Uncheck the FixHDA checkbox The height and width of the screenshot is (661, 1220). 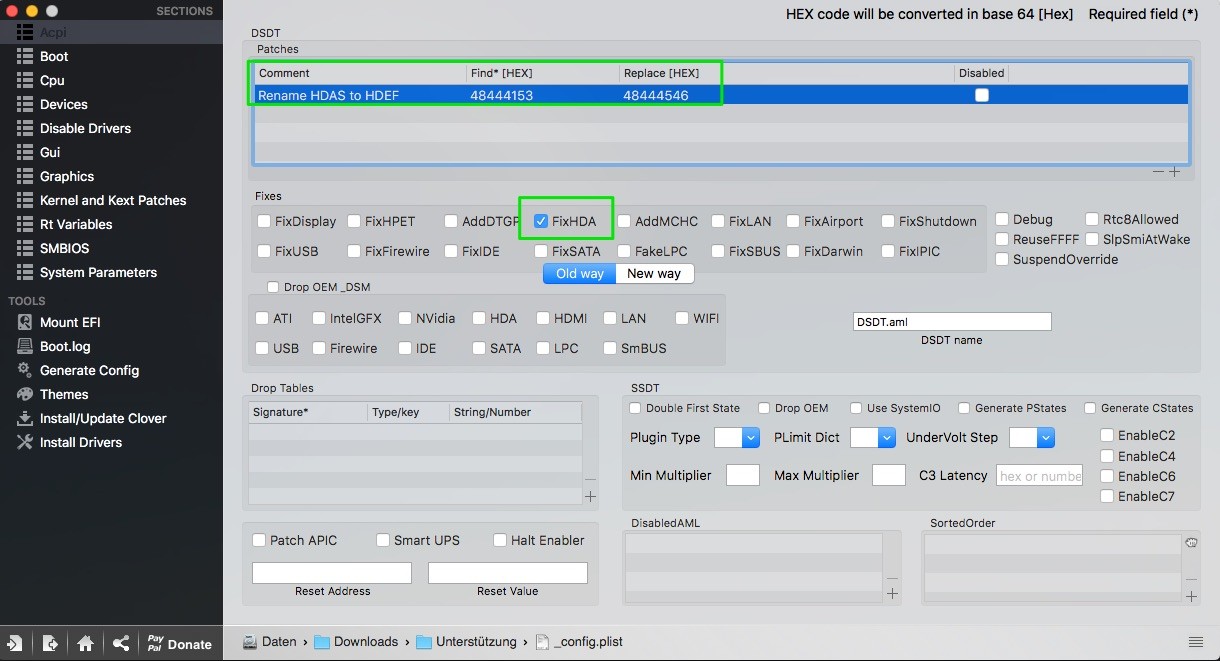click(x=541, y=221)
